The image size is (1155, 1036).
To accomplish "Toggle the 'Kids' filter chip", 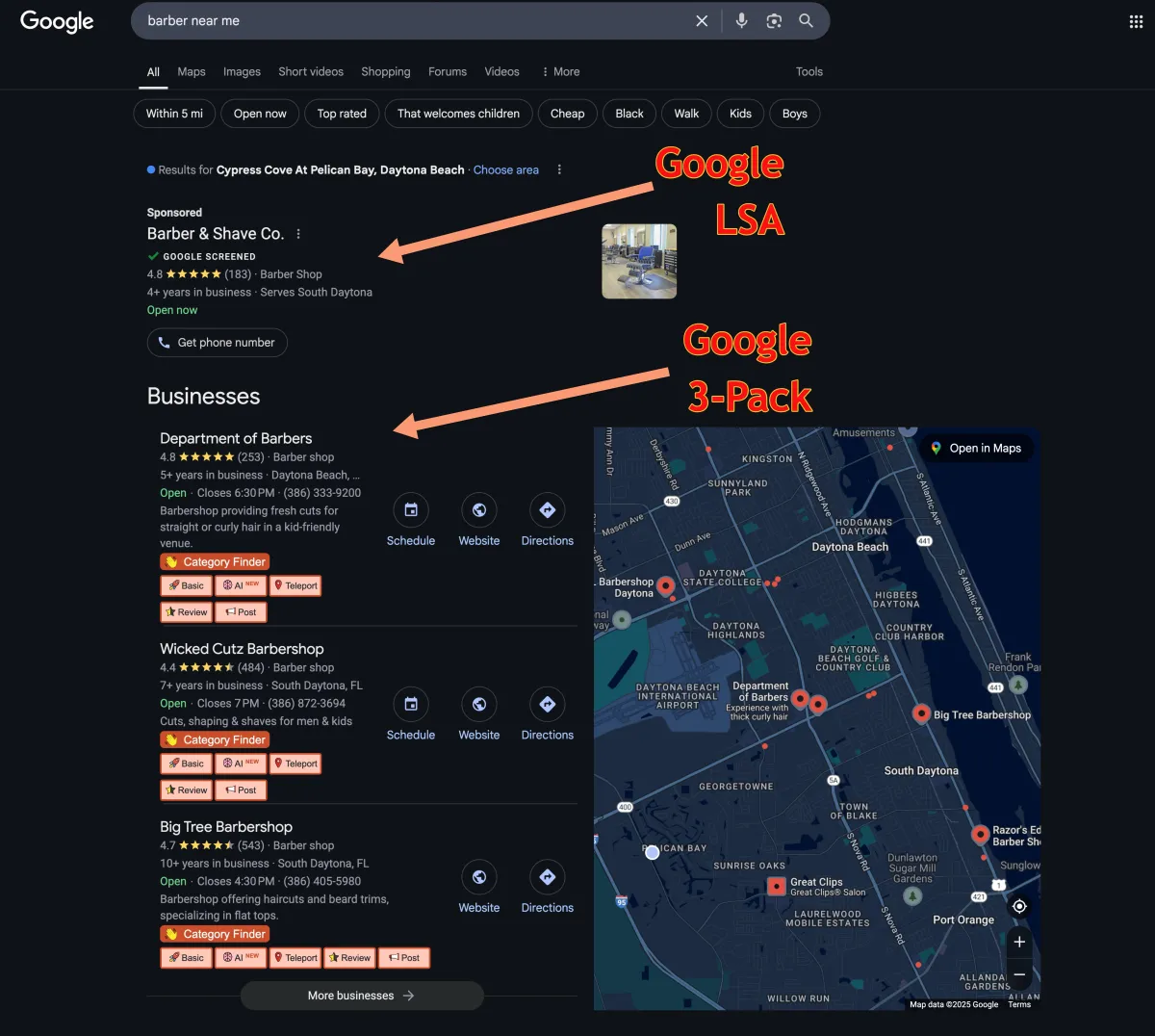I will [x=740, y=114].
